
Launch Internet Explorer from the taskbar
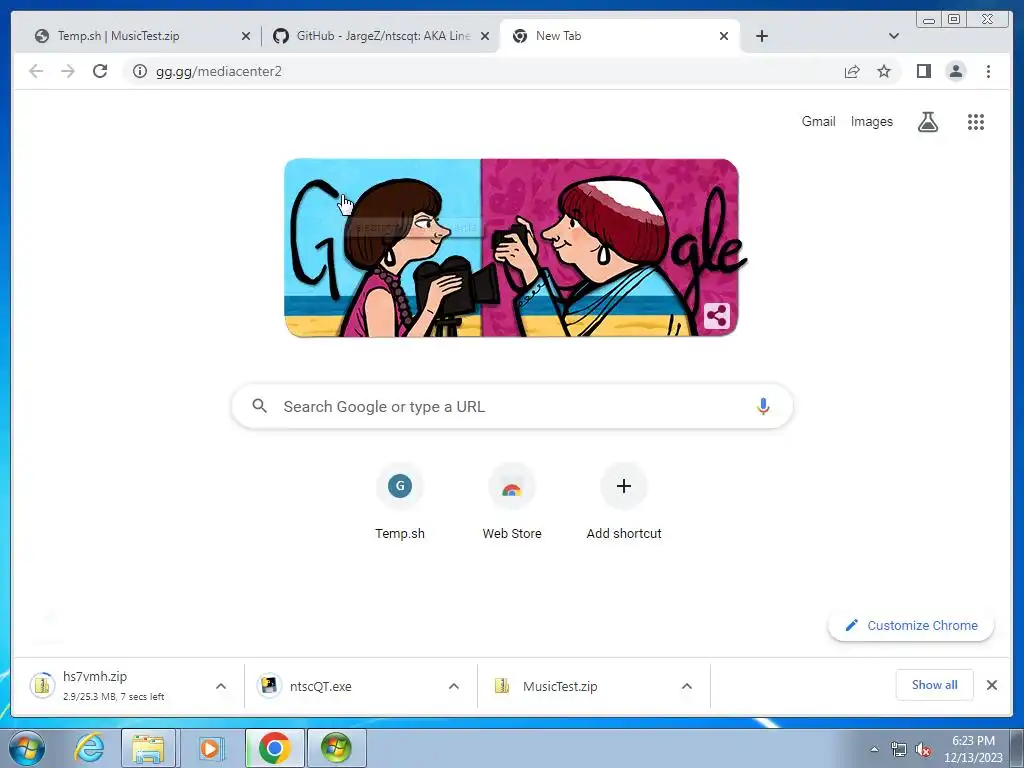[x=89, y=748]
